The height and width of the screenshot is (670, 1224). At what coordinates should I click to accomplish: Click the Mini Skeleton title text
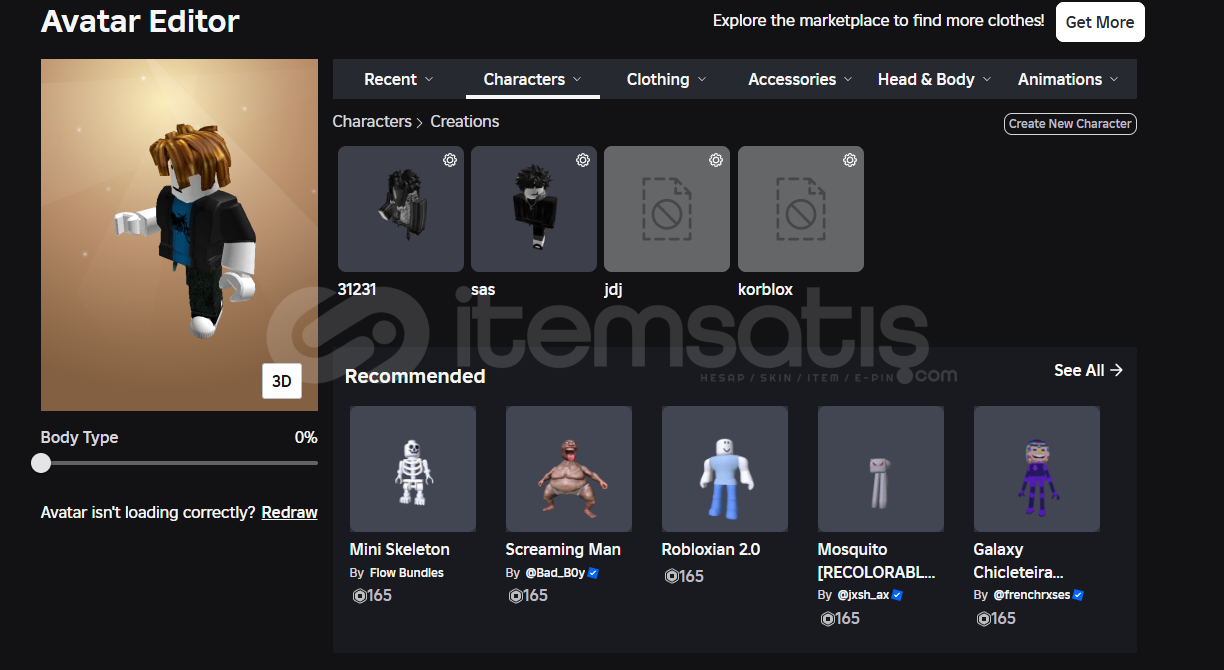tap(400, 549)
